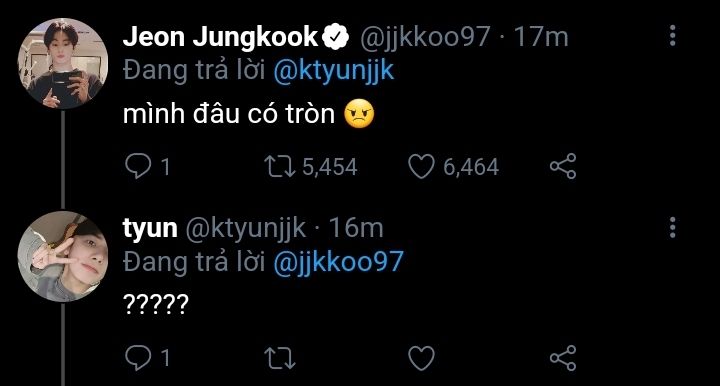Retweet tyun's ????? tweet
720x386 pixels.
click(280, 358)
